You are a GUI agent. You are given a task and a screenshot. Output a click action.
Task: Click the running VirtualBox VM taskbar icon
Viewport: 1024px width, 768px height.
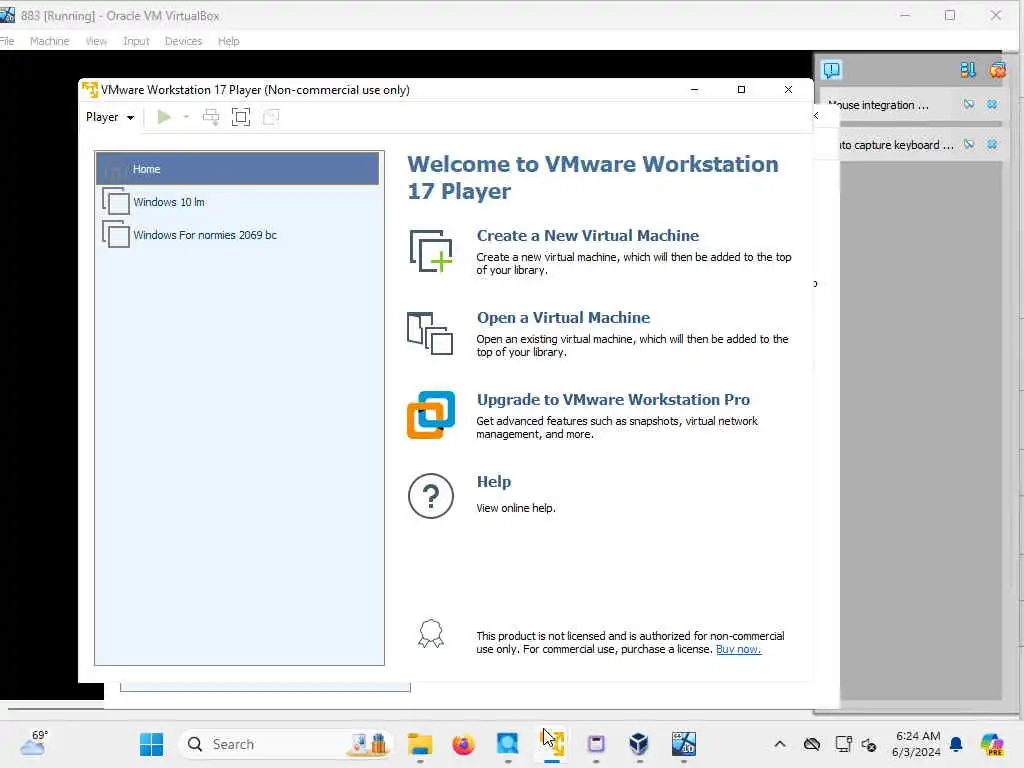coord(684,744)
